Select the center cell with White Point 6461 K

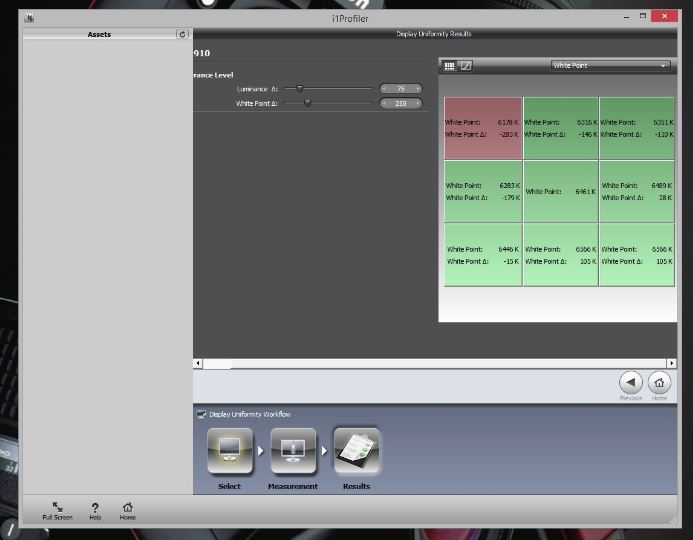[x=560, y=191]
